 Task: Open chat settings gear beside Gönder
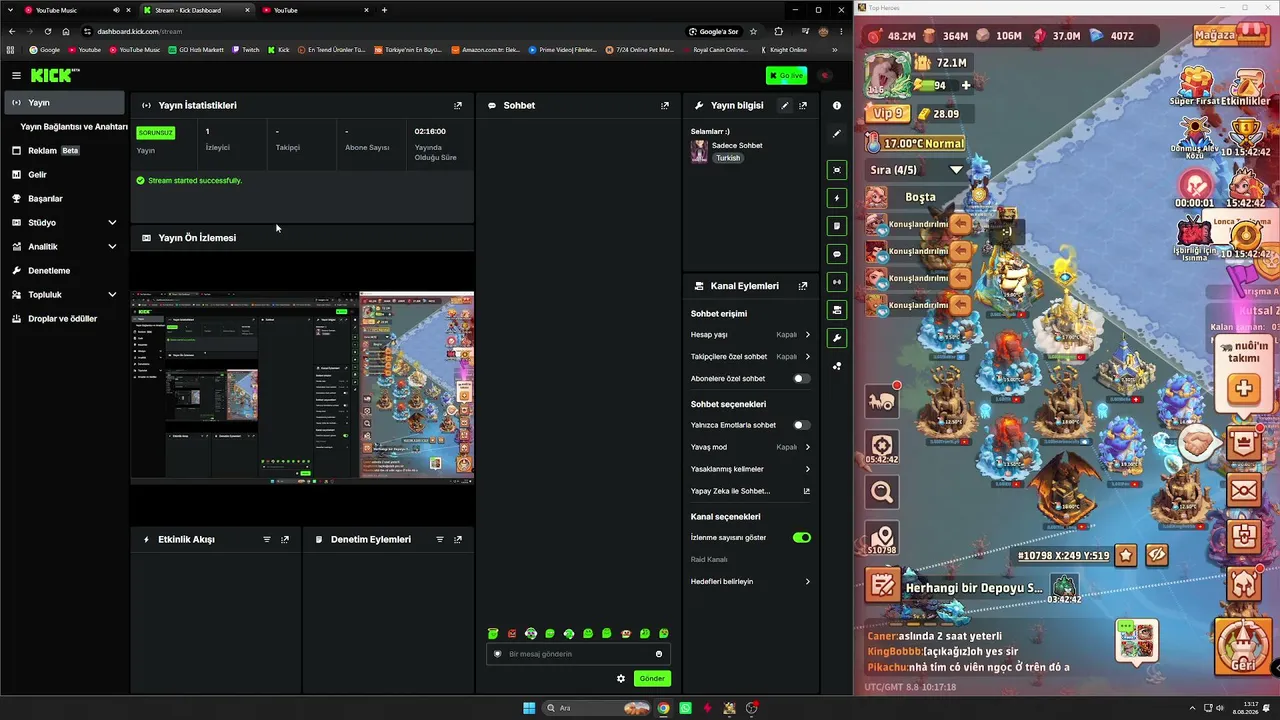621,678
